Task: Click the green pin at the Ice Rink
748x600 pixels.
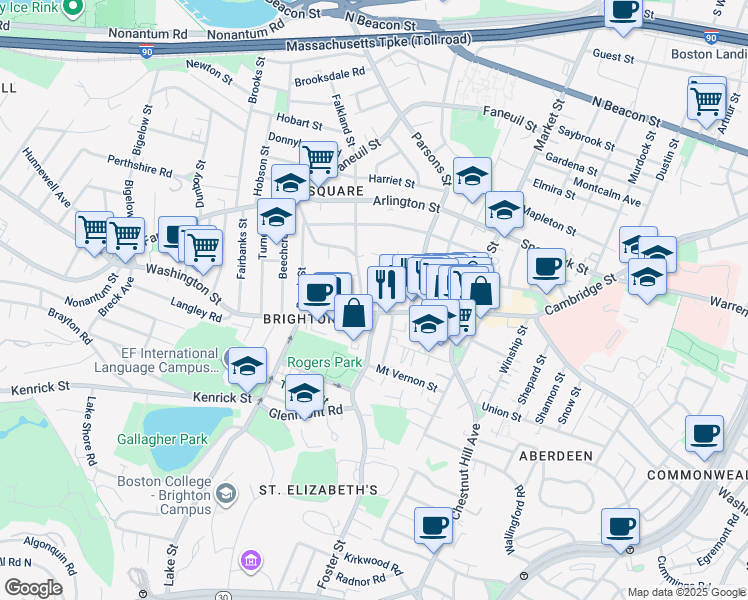Action: coord(73,8)
